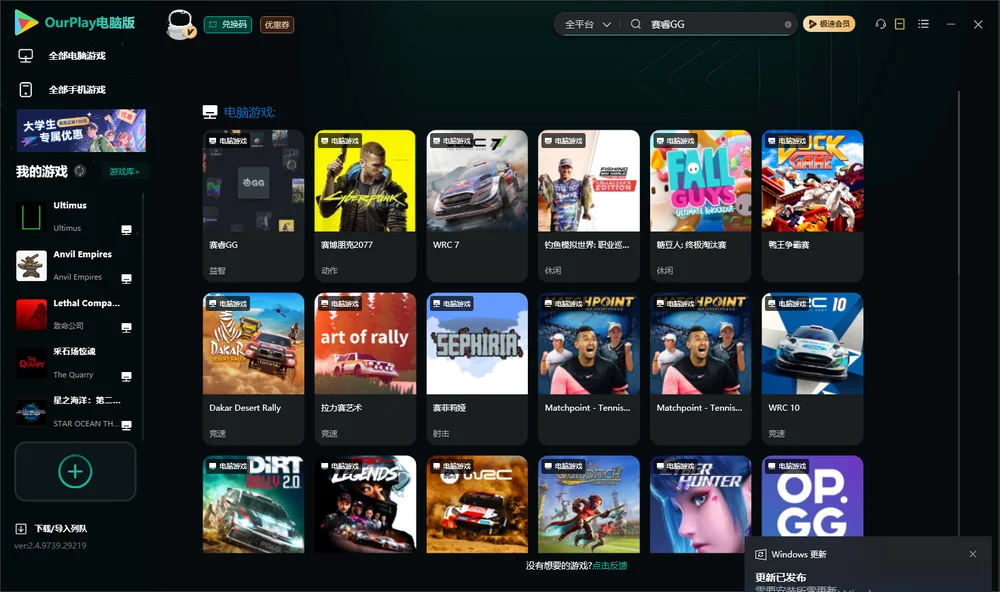Expand the 全平台 platform dropdown
The width and height of the screenshot is (1000, 592).
587,24
